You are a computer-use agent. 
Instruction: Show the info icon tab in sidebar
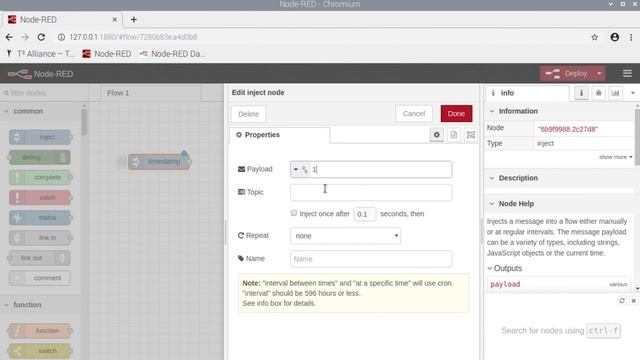tap(581, 93)
